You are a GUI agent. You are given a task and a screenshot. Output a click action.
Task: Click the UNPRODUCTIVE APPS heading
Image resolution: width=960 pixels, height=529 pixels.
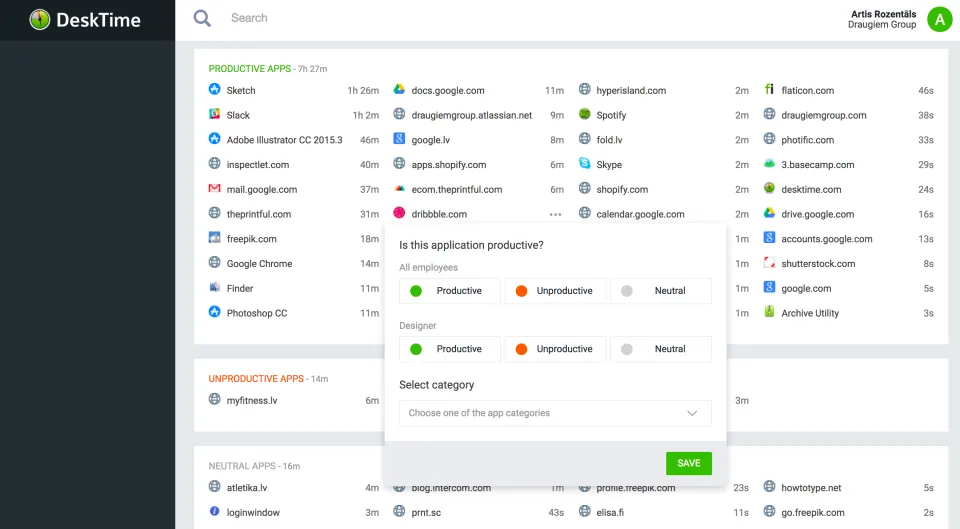pyautogui.click(x=256, y=379)
